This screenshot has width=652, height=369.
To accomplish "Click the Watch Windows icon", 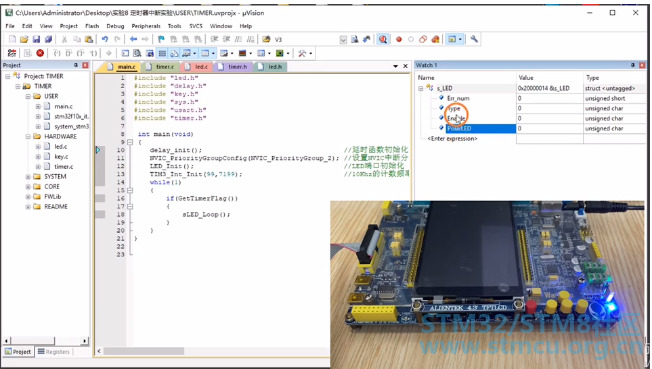I will click(x=186, y=53).
